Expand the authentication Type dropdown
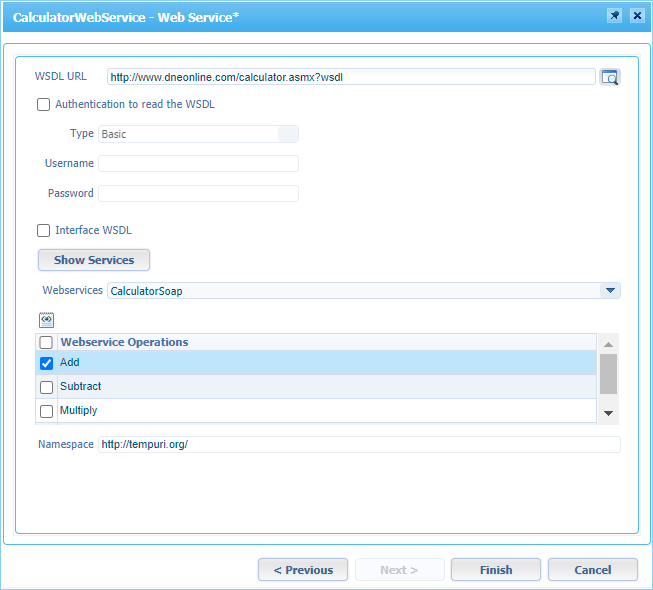653x590 pixels. click(x=287, y=134)
